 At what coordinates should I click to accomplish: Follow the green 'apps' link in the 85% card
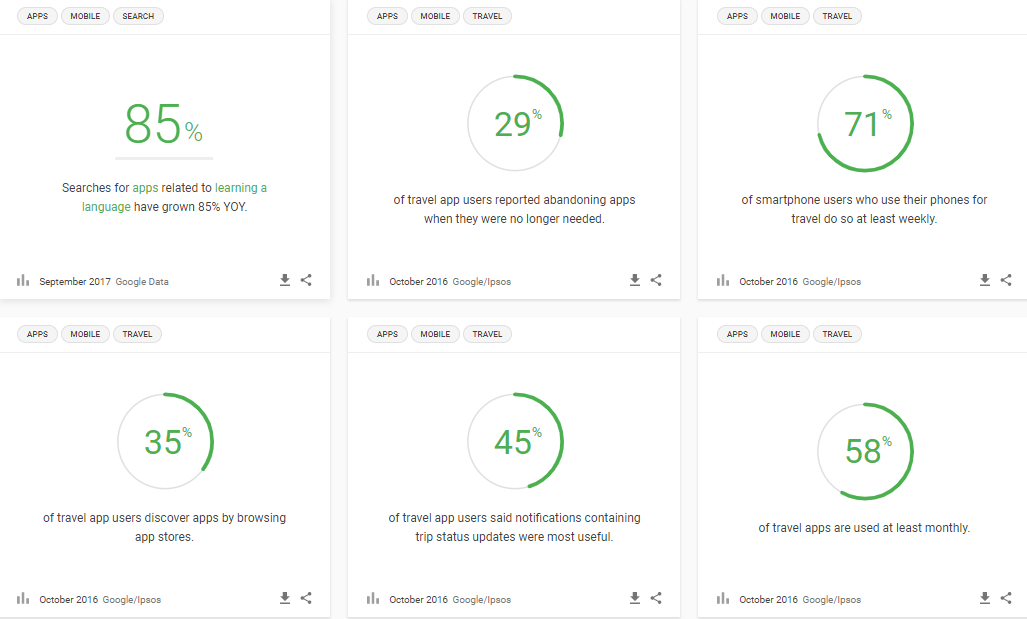click(x=145, y=188)
